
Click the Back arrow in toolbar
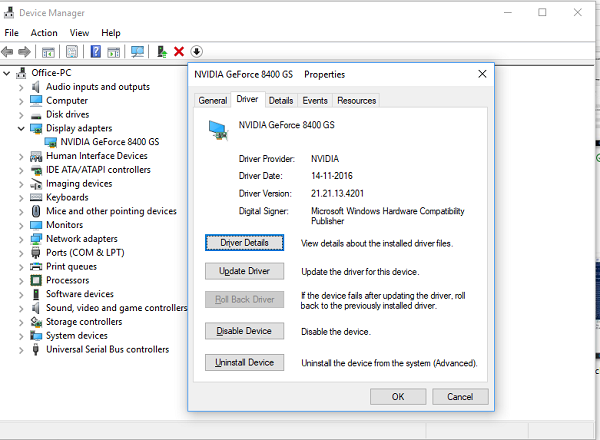tap(9, 51)
